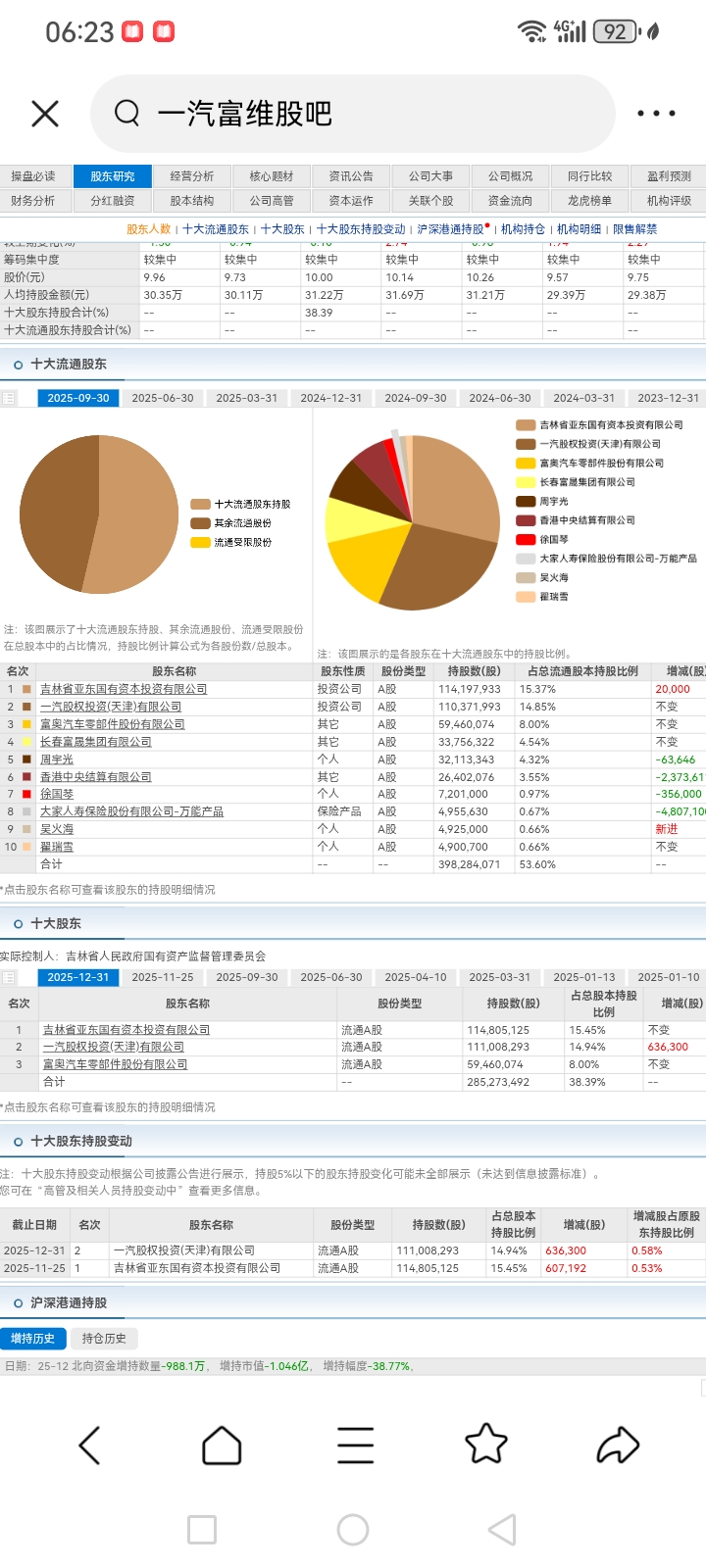Viewport: 706px width, 1568px height.
Task: Select 2023-12-31 date in 十大流通股东
Action: pos(669,398)
